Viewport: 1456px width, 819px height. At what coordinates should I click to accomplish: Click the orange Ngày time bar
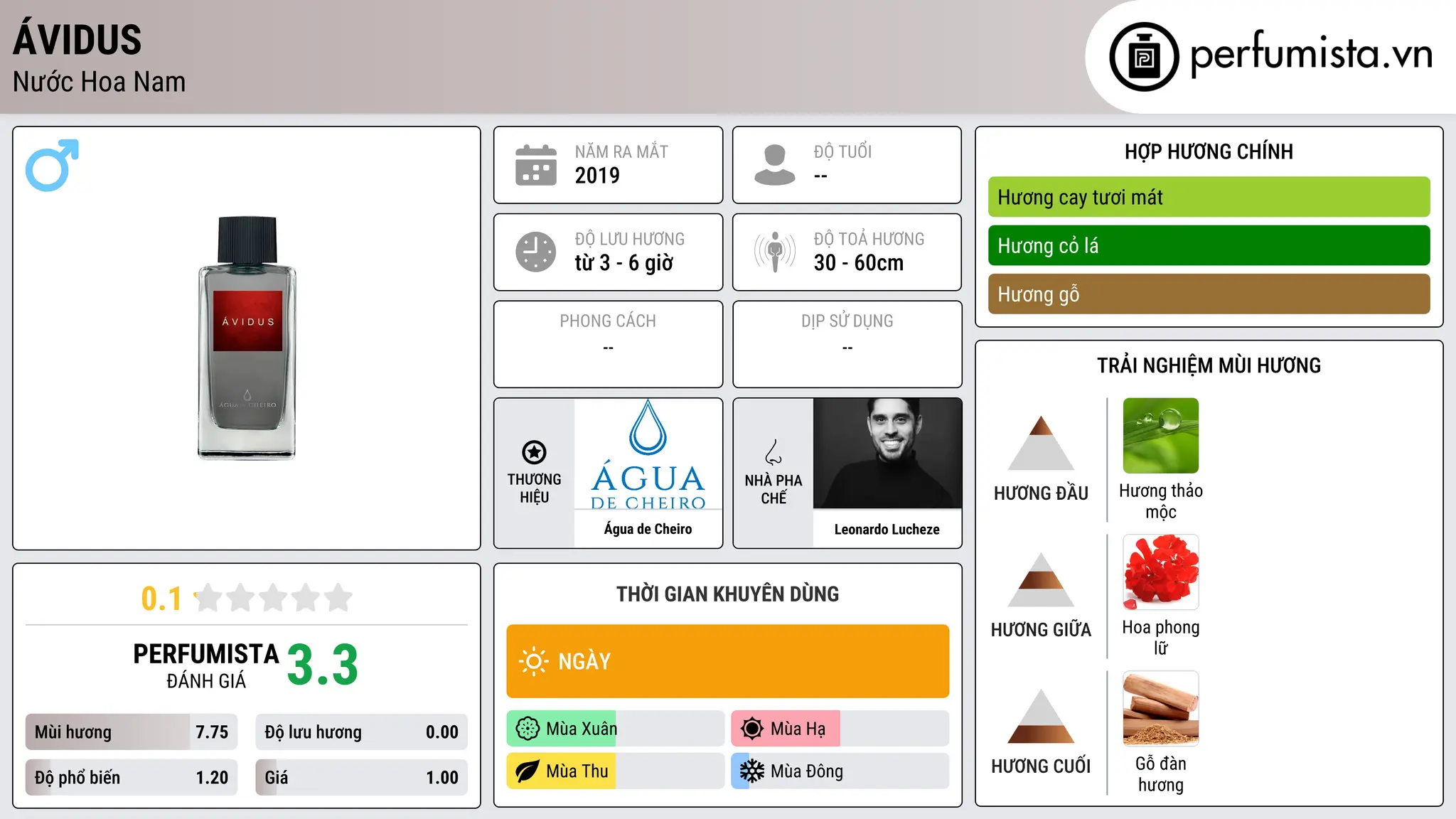point(727,661)
